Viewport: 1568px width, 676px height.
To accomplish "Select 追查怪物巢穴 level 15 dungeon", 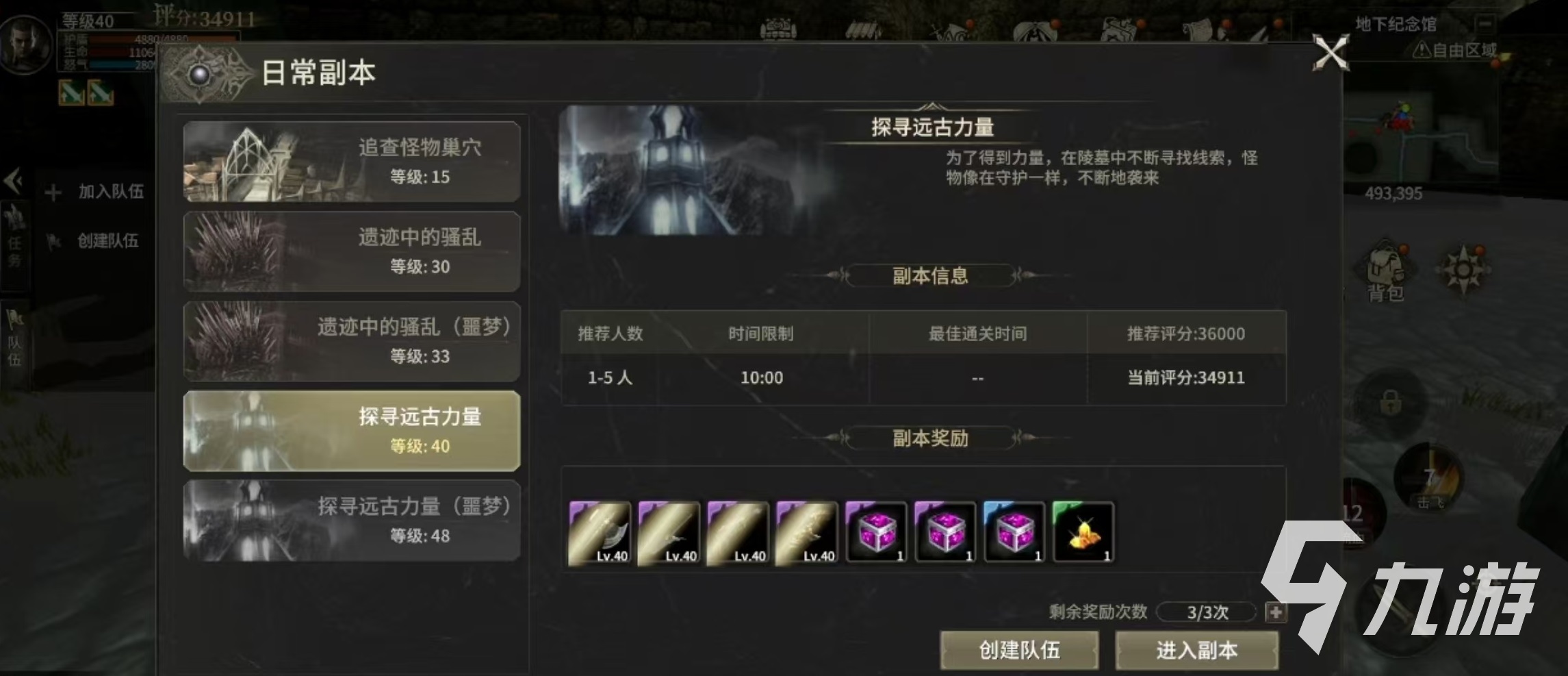I will pyautogui.click(x=352, y=162).
